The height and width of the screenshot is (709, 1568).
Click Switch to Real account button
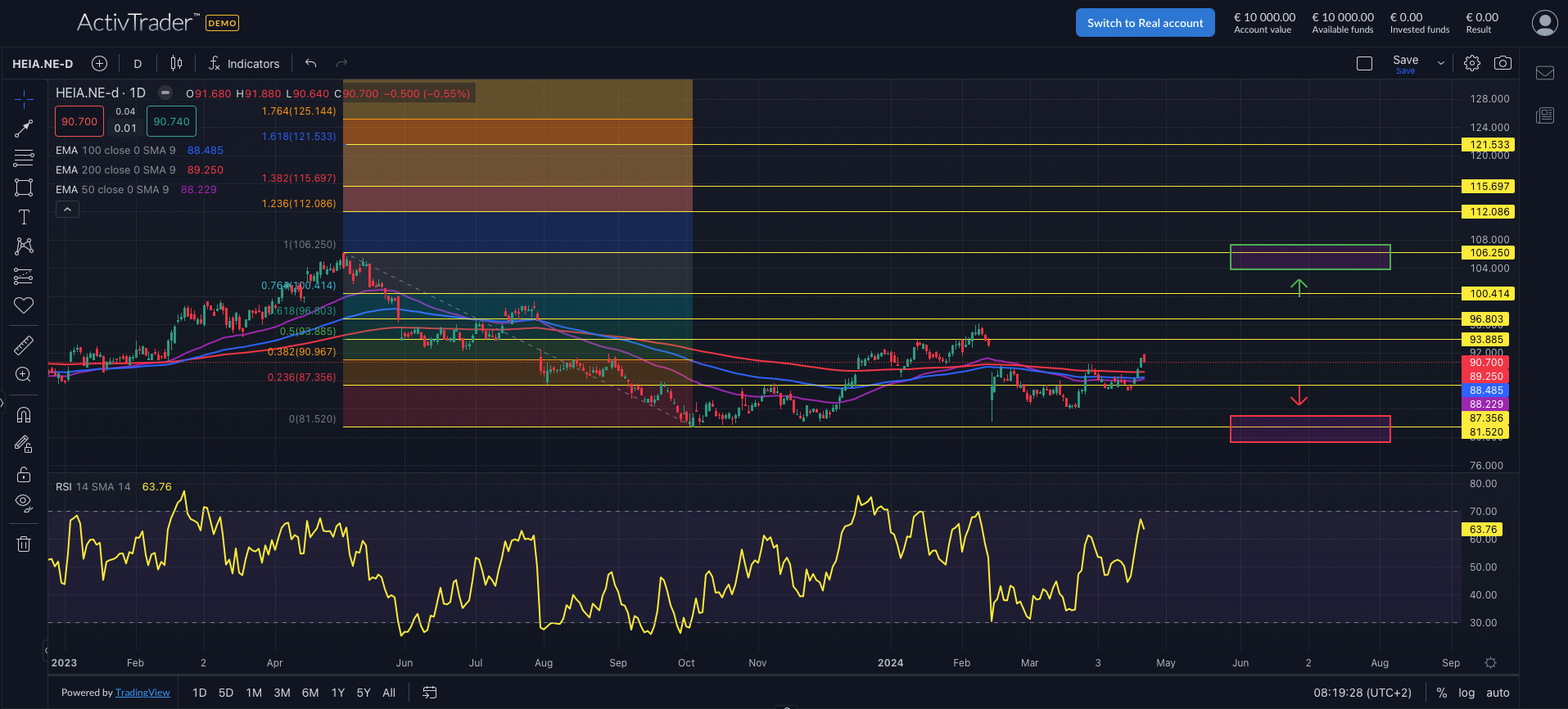pyautogui.click(x=1145, y=23)
